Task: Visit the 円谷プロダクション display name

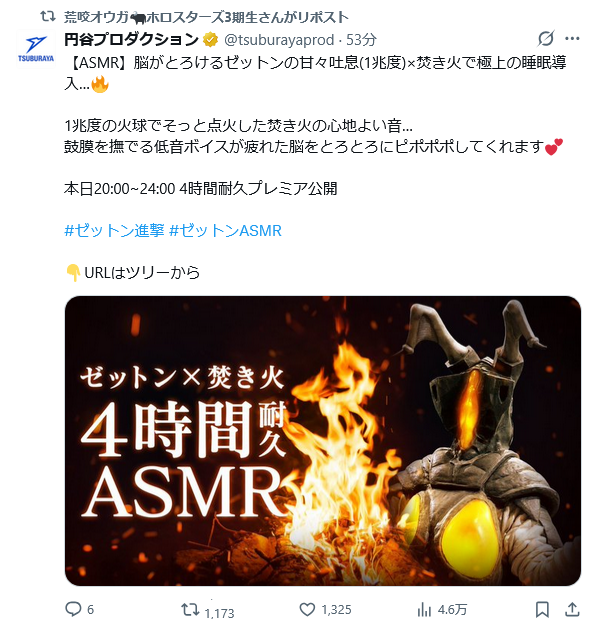Action: [x=131, y=39]
